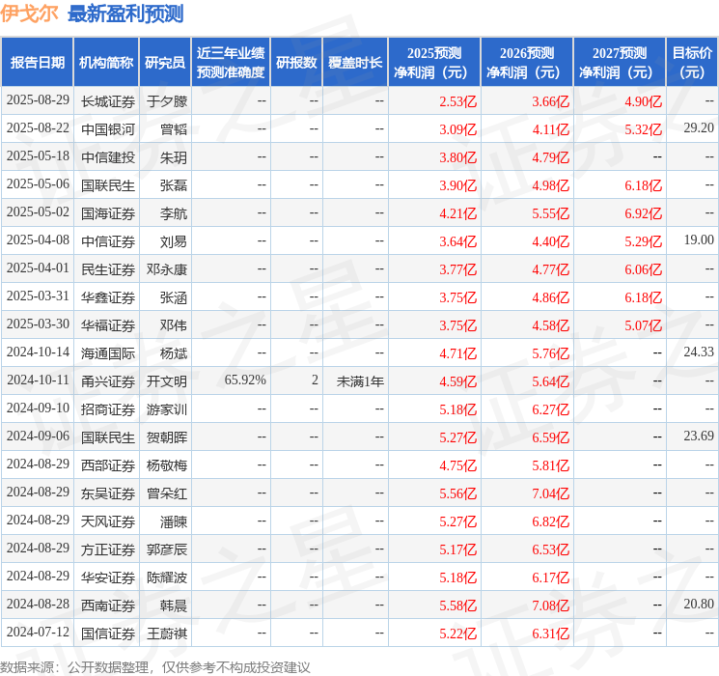Click the 6.31亿 forecast value
Image resolution: width=719 pixels, height=676 pixels.
550,634
